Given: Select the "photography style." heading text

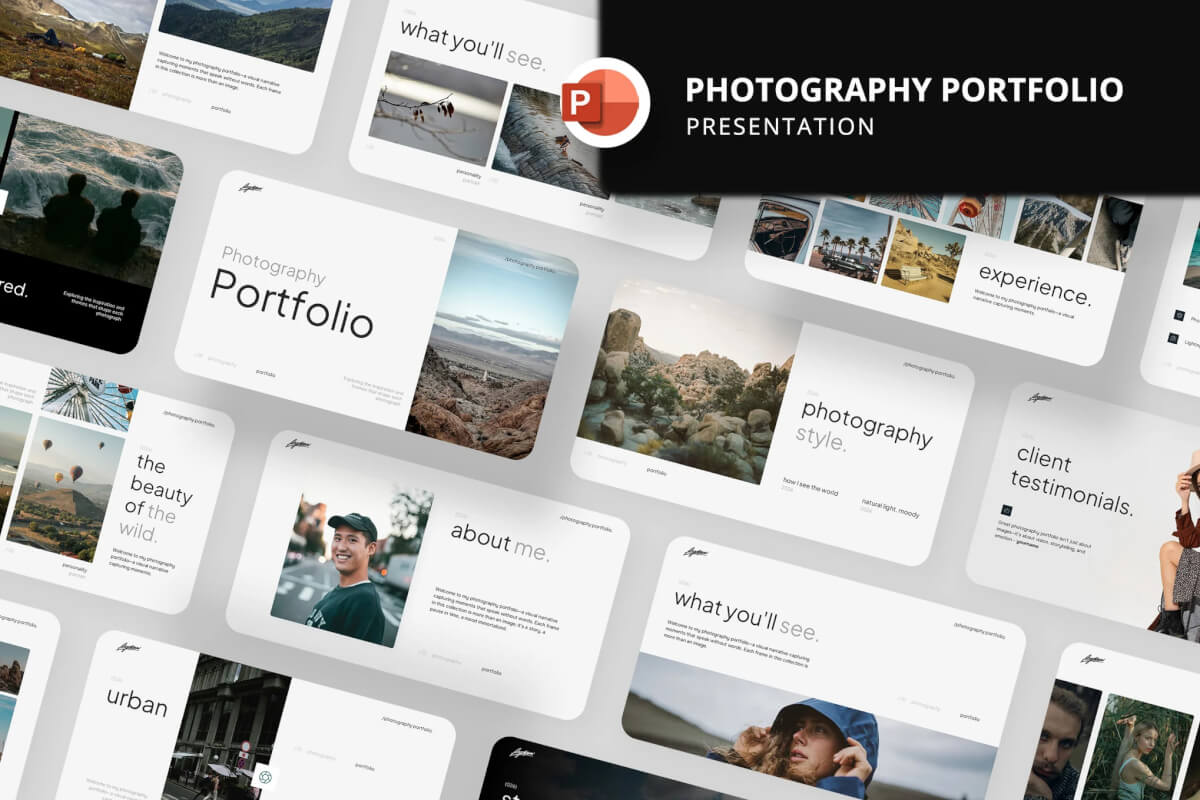Looking at the screenshot, I should (x=865, y=424).
